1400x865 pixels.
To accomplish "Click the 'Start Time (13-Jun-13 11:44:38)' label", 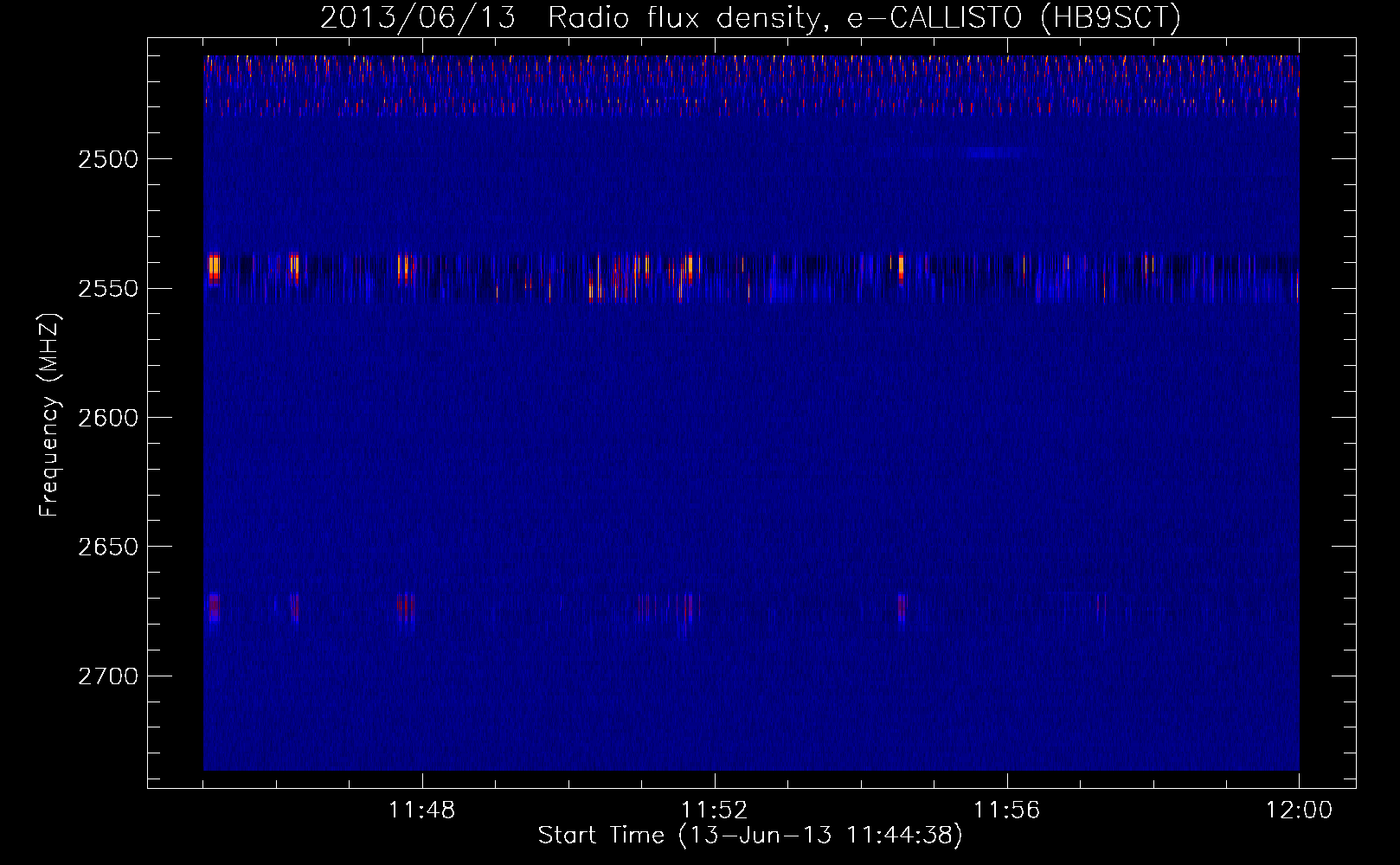I will click(750, 836).
